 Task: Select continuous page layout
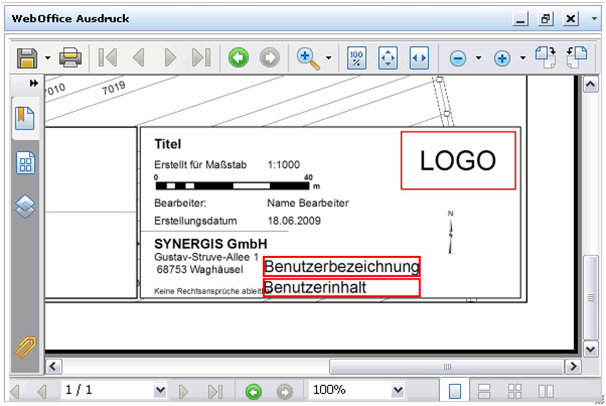pyautogui.click(x=484, y=391)
